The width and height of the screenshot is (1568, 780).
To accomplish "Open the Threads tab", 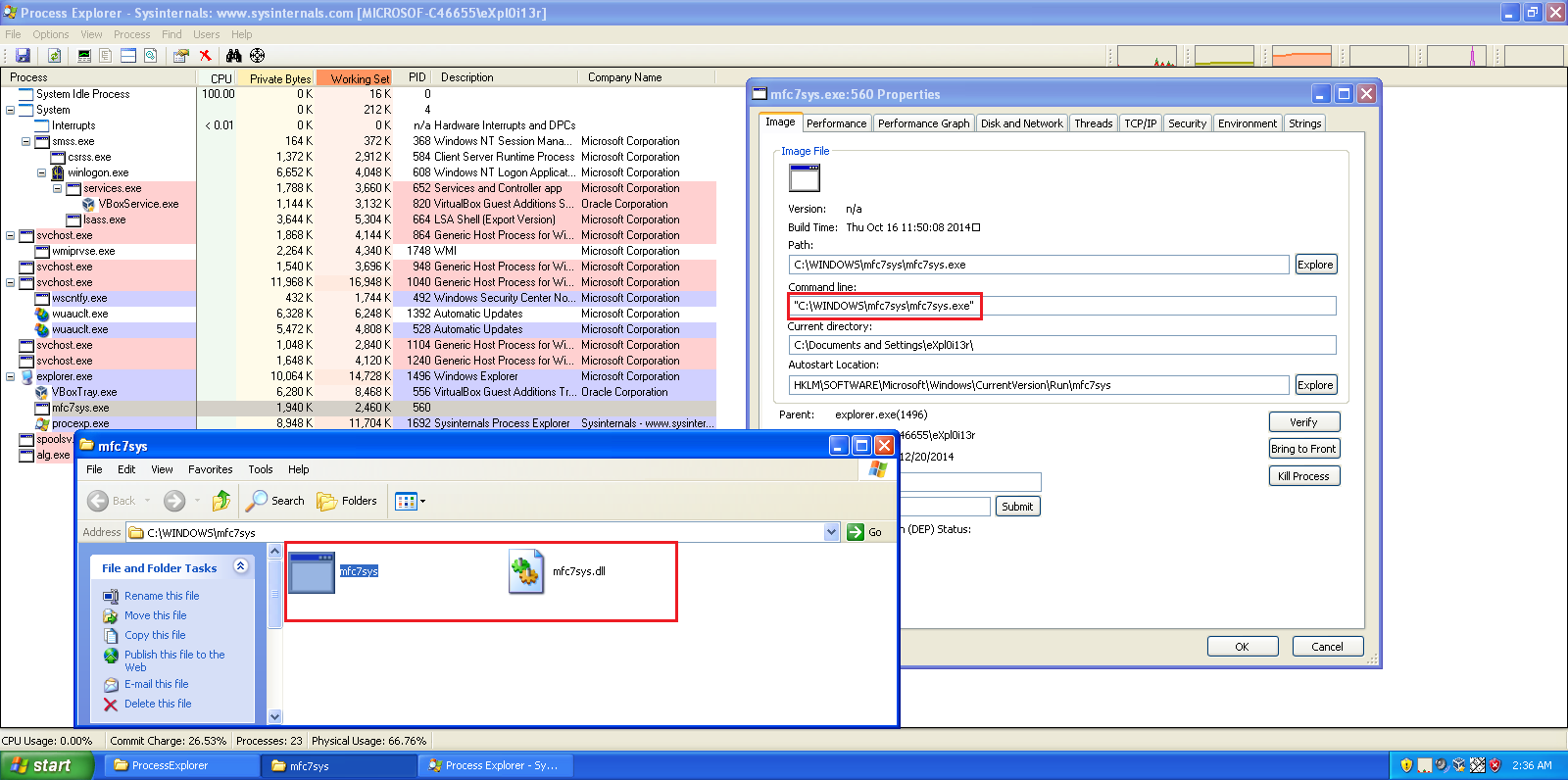I will tap(1093, 123).
